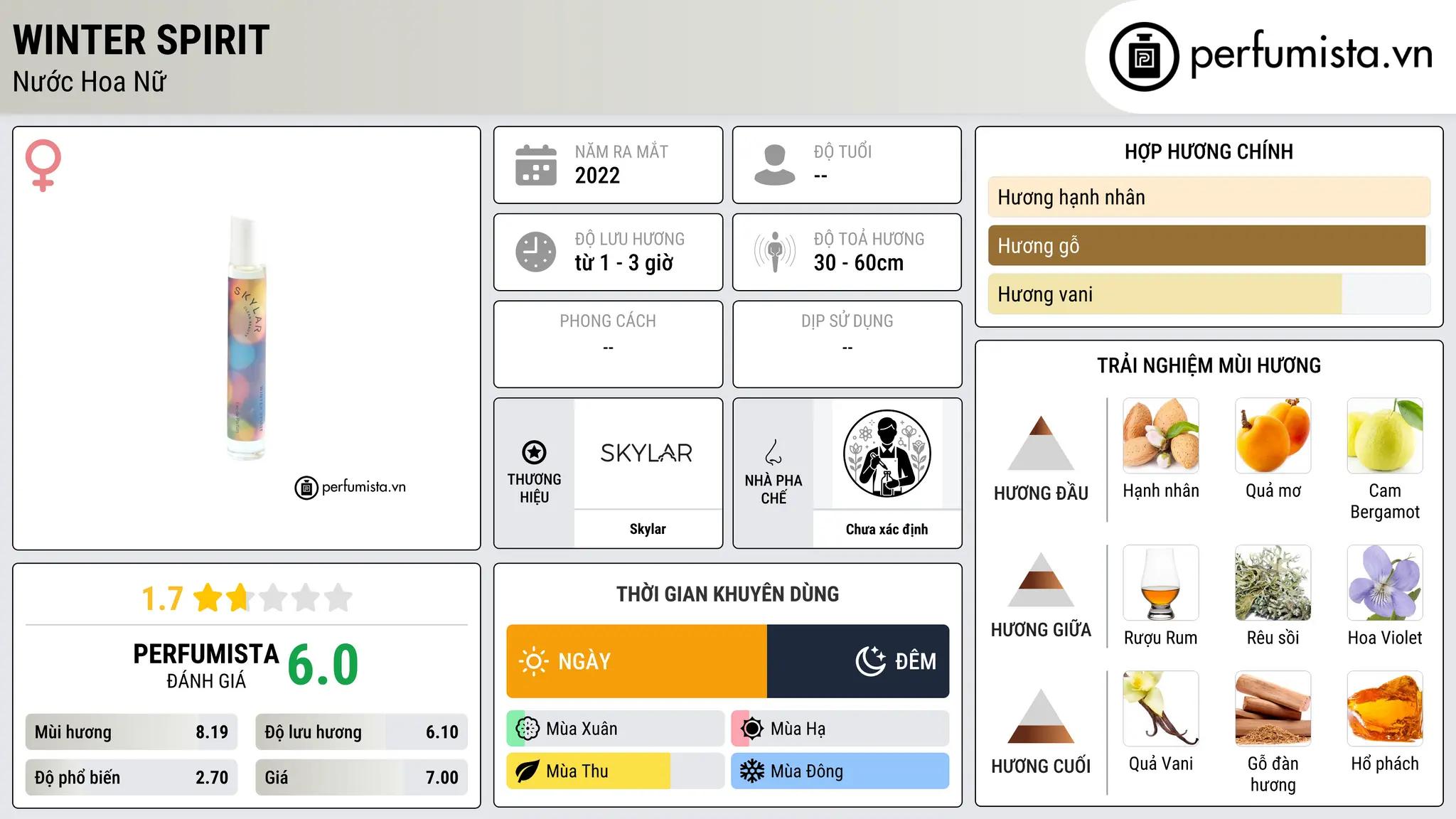This screenshot has height=819, width=1456.
Task: Click the top notes pyramid icon
Action: (1041, 443)
